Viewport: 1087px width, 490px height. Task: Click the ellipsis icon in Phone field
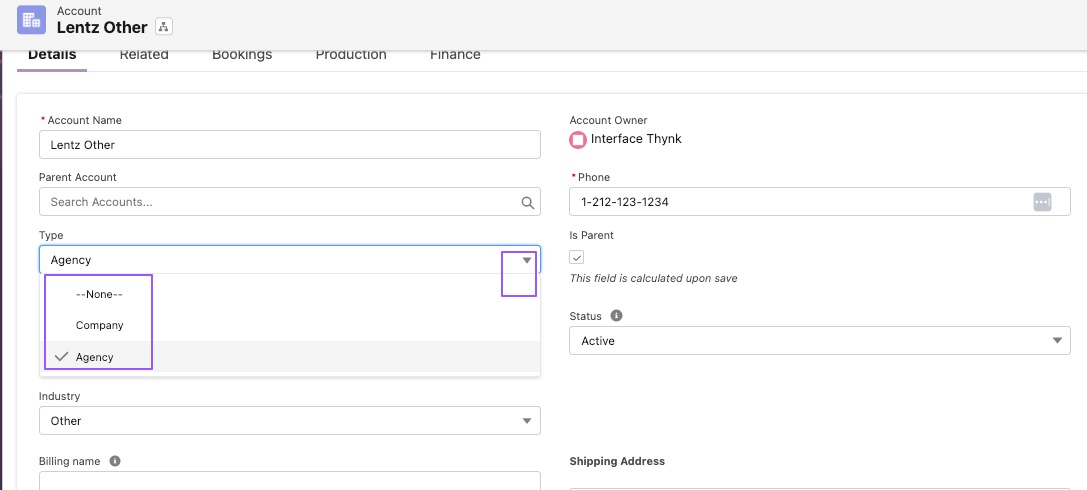click(1042, 202)
